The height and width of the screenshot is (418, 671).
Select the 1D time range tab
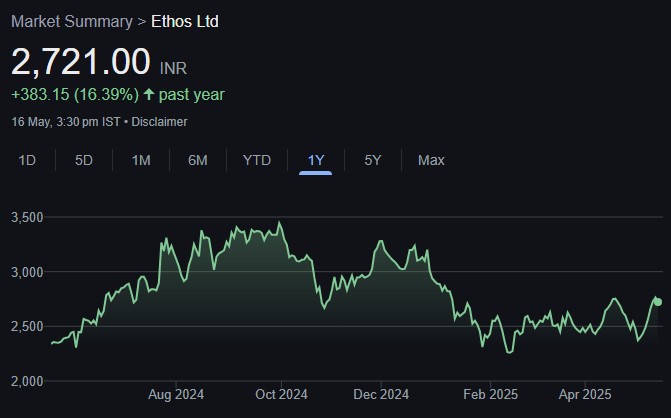[27, 160]
